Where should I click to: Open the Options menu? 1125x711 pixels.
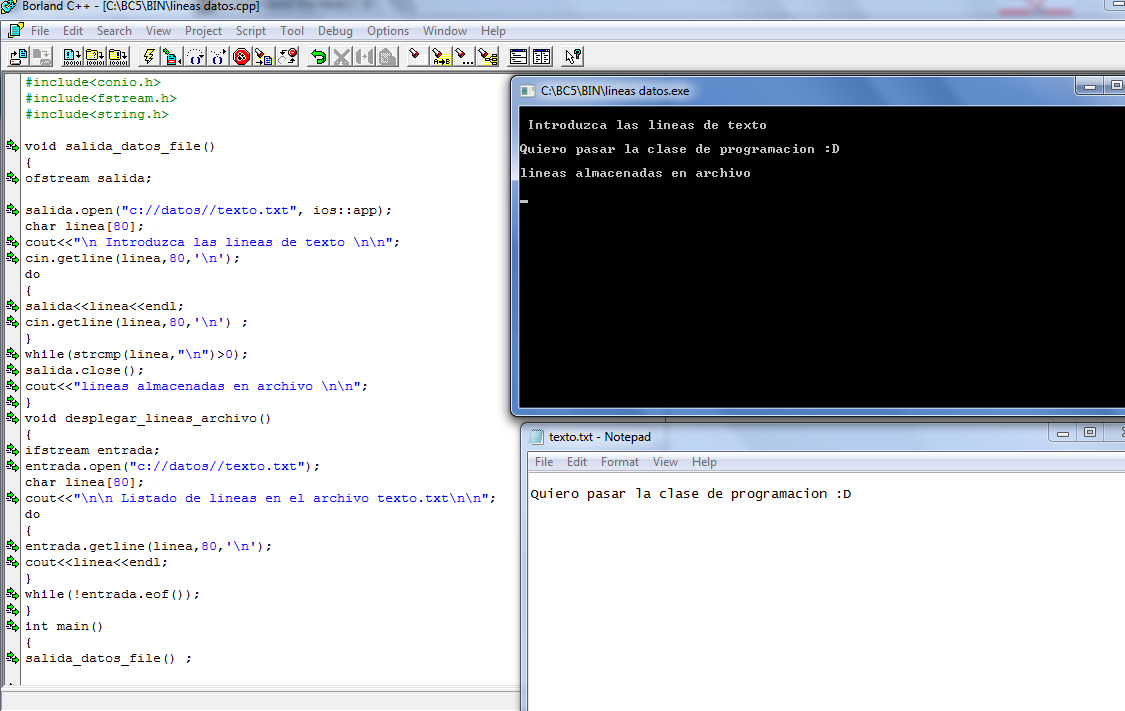tap(388, 31)
